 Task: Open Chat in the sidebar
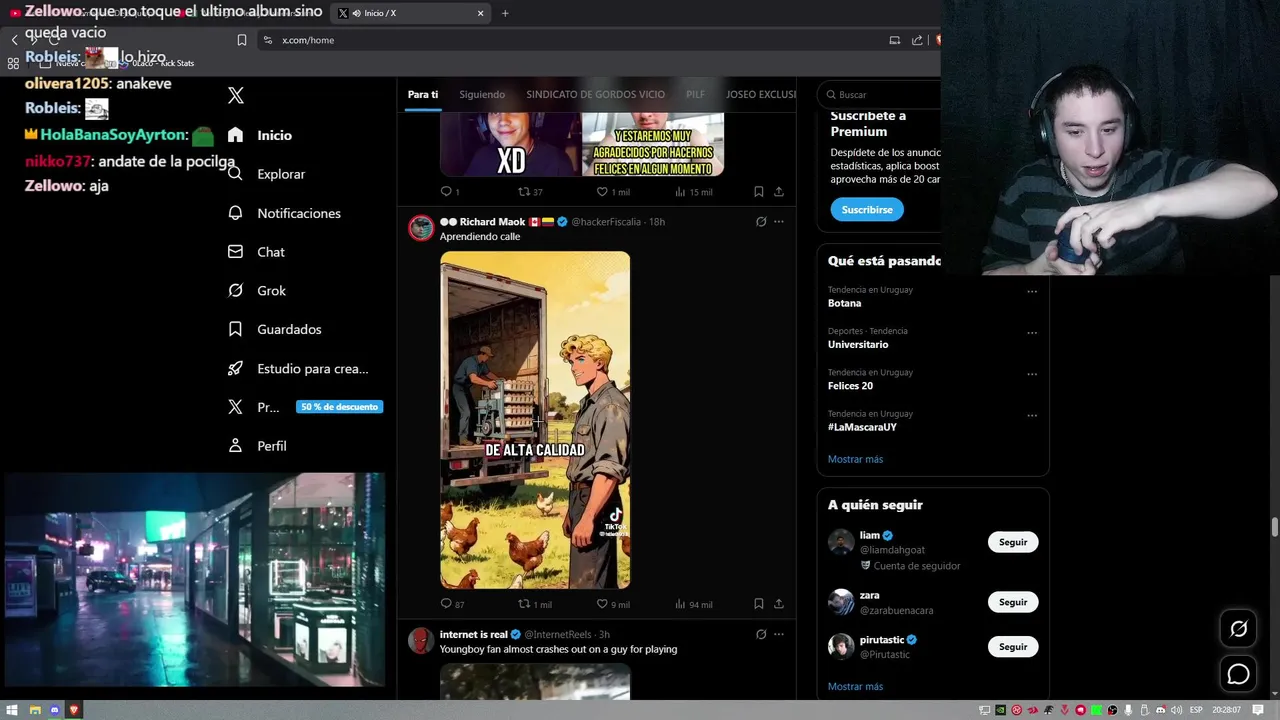[x=256, y=252]
